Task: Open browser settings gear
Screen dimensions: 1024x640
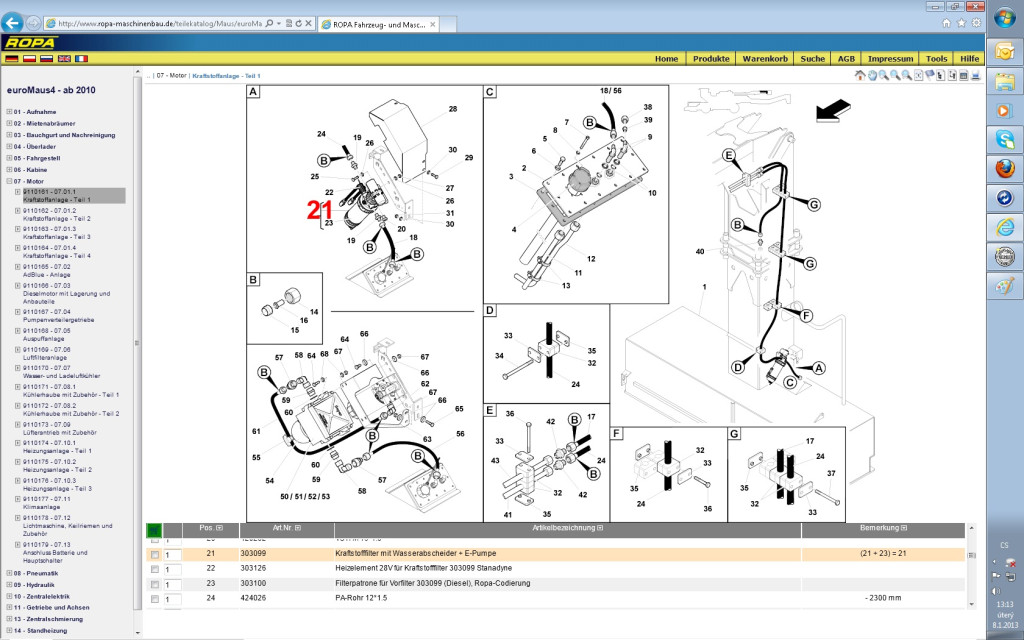Action: pyautogui.click(x=976, y=23)
